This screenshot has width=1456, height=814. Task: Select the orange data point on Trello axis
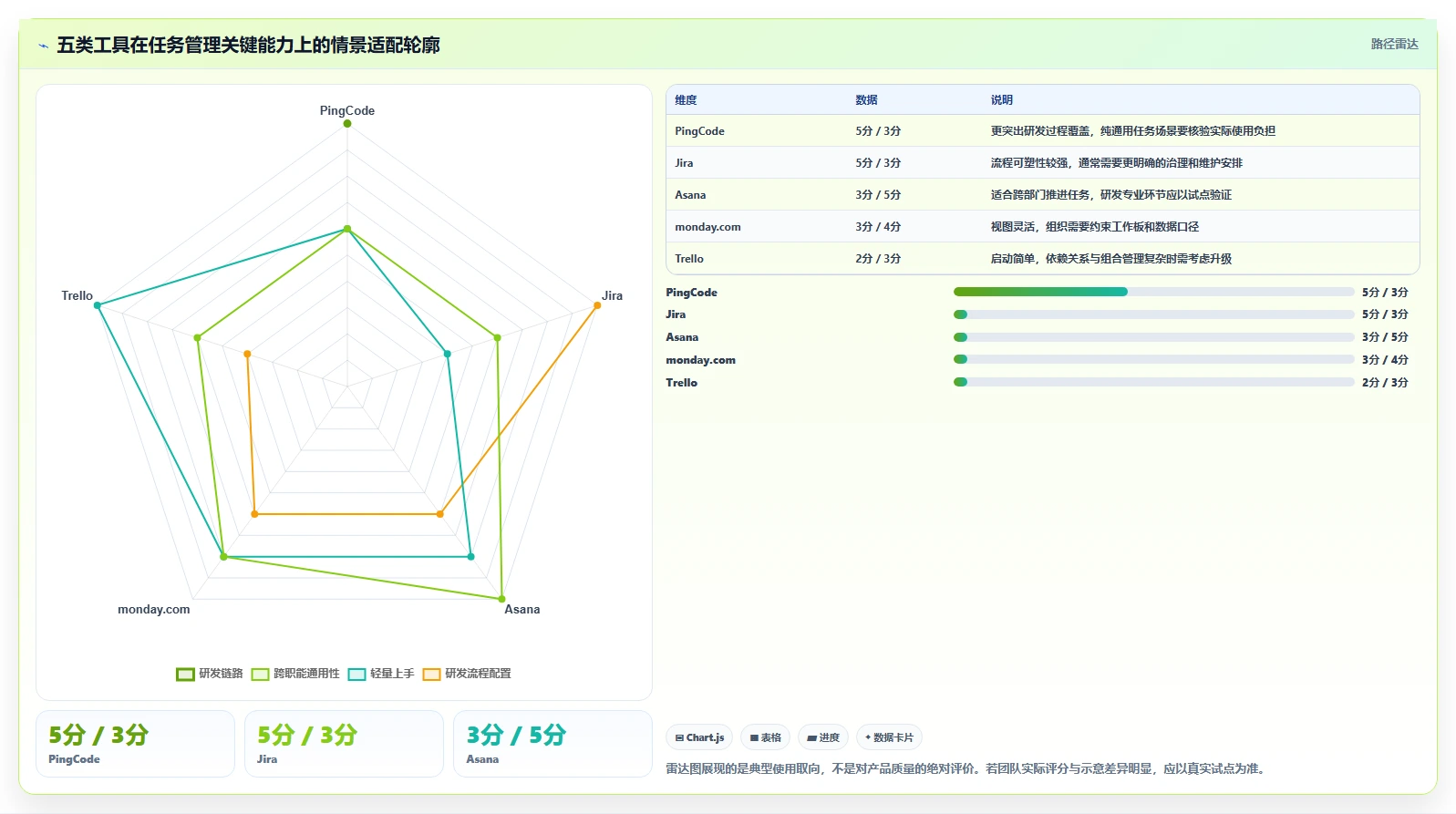click(x=247, y=354)
